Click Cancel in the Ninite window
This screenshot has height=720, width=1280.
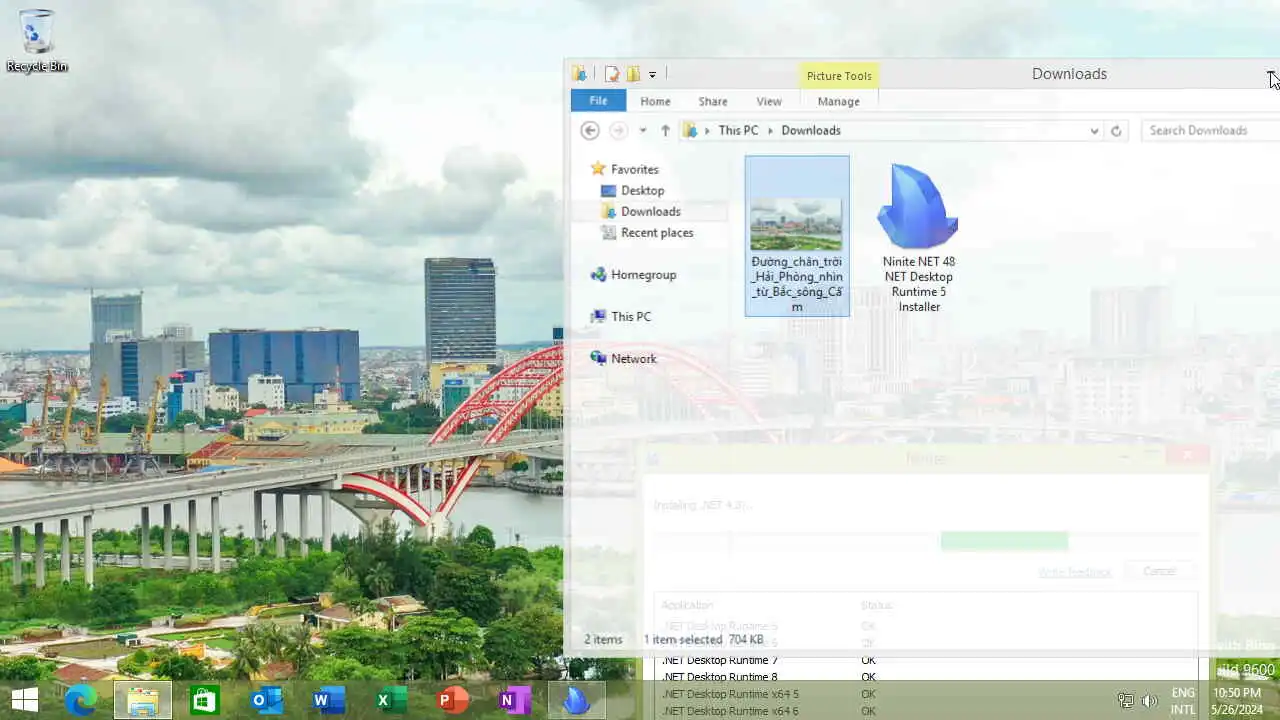(x=1159, y=571)
